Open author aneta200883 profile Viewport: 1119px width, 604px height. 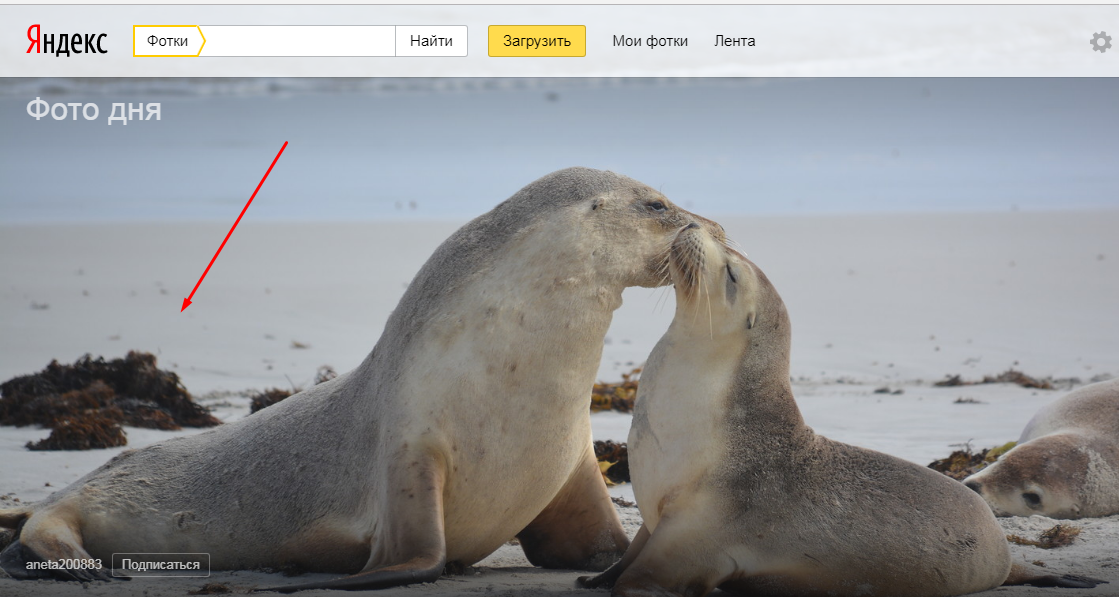64,564
